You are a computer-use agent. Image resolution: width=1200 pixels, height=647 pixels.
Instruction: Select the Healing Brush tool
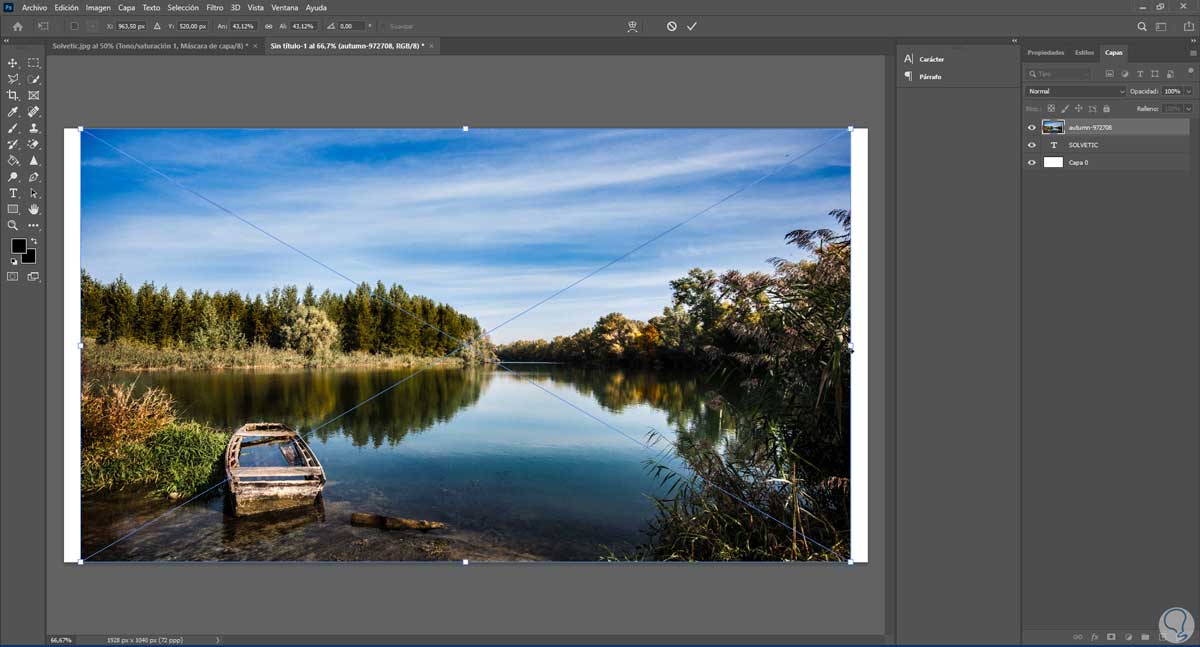click(x=34, y=112)
